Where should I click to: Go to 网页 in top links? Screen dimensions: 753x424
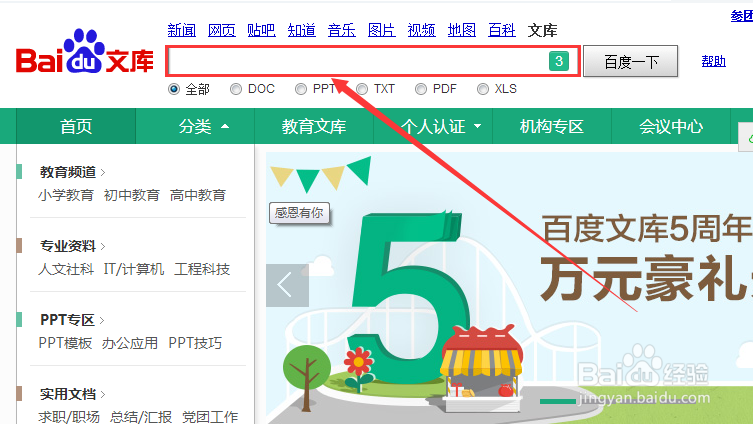click(221, 30)
